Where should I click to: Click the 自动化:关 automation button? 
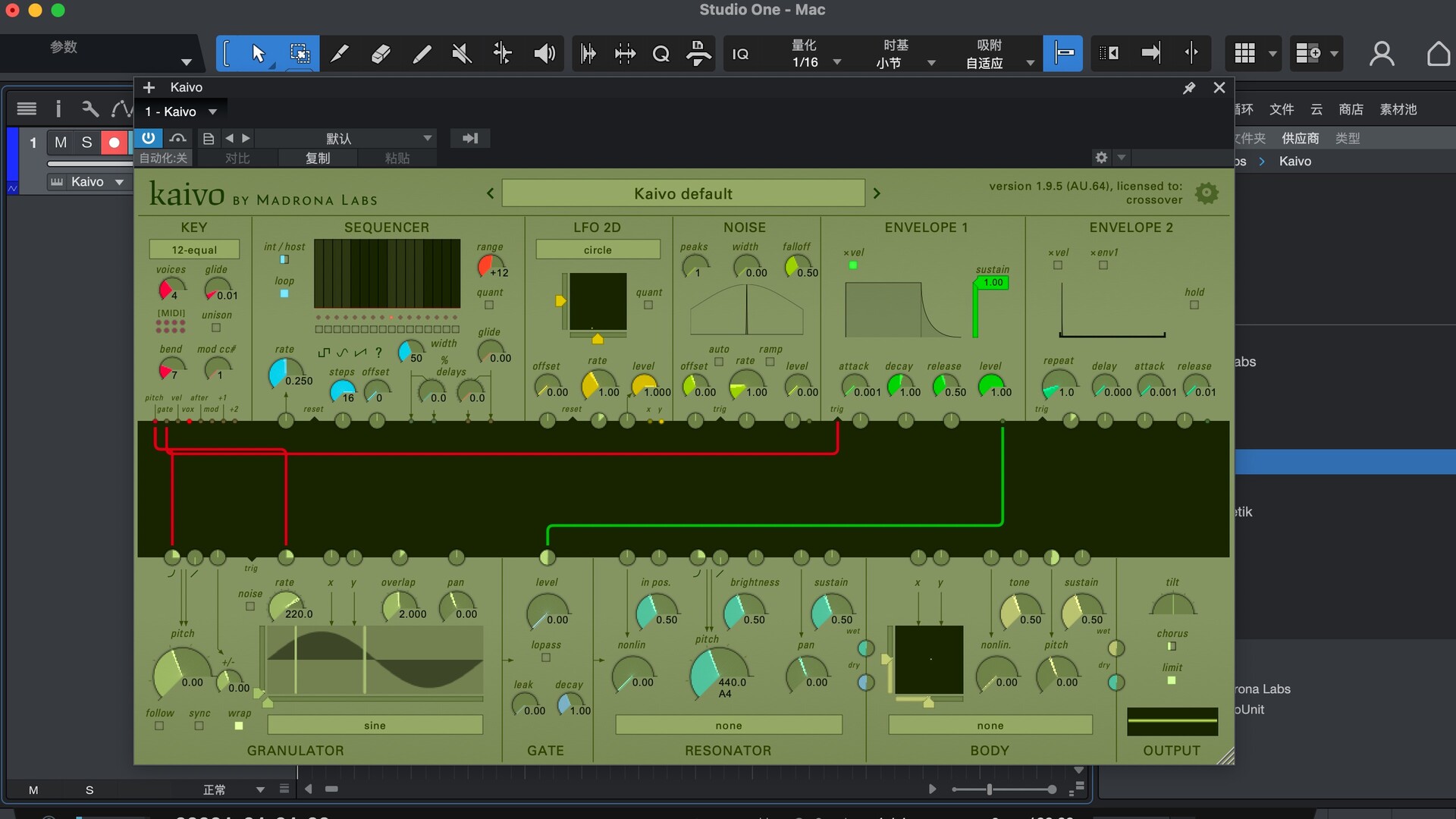click(x=163, y=158)
